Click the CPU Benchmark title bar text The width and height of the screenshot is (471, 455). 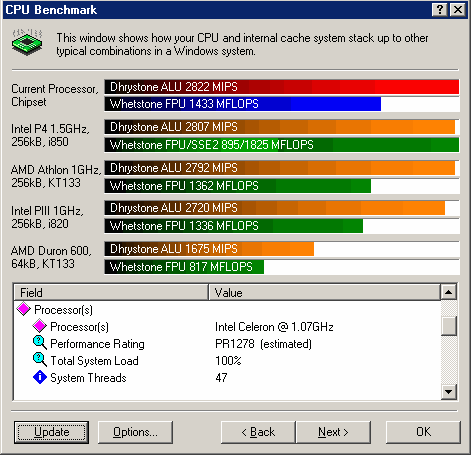click(x=51, y=10)
